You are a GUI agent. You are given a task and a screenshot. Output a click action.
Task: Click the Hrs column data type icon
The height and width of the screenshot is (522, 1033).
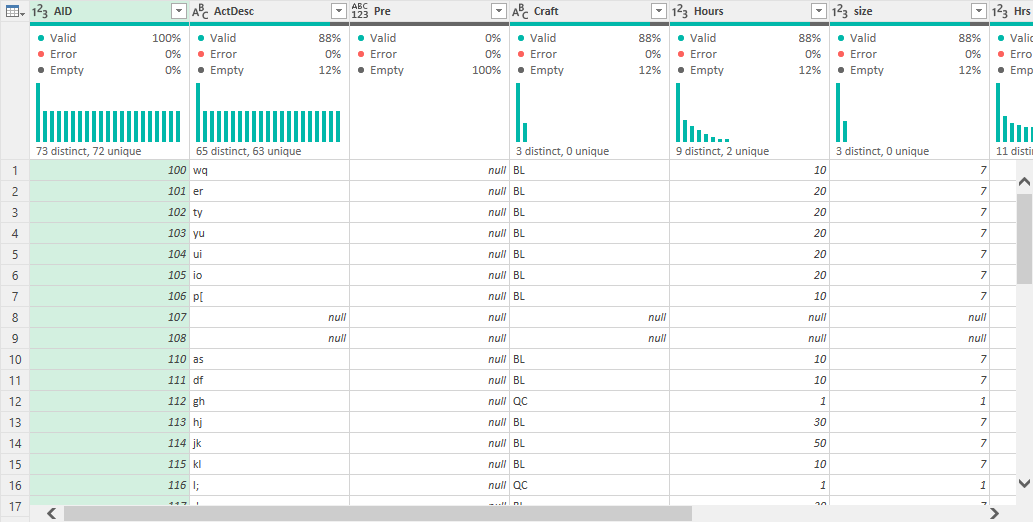tap(1000, 11)
